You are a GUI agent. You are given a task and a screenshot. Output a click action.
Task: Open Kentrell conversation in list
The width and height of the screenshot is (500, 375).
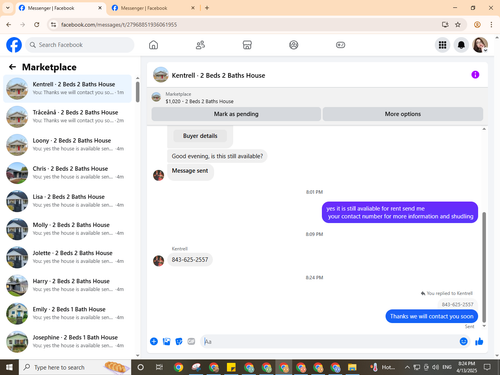coord(67,88)
